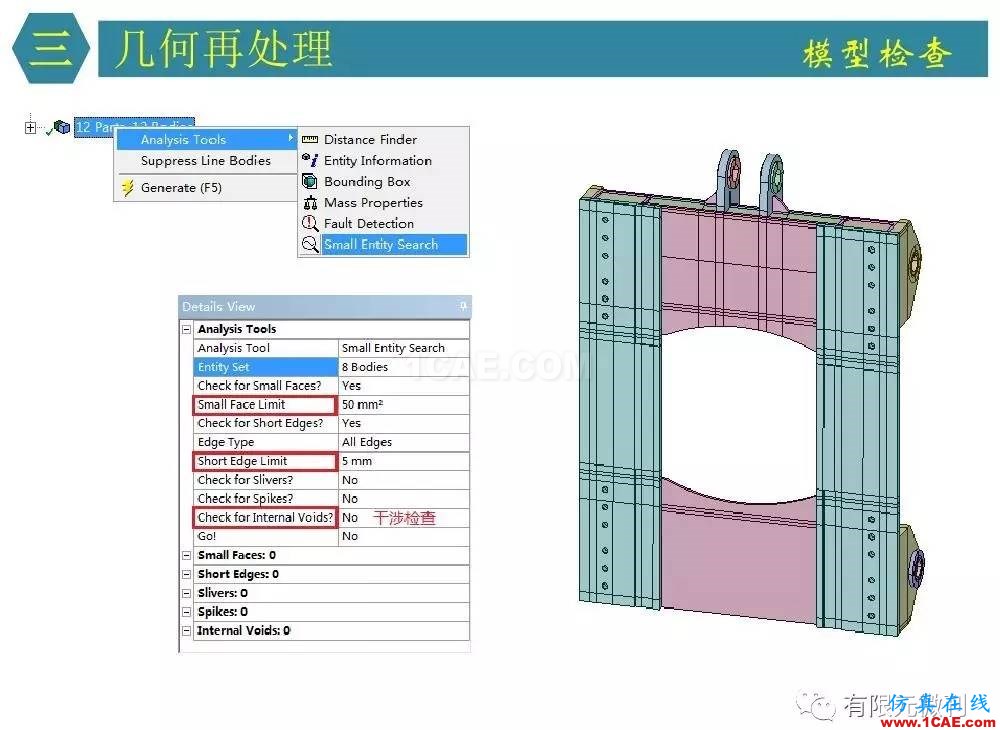Click the Distance Finder ruler icon
Screen dimensions: 1000x730
310,140
